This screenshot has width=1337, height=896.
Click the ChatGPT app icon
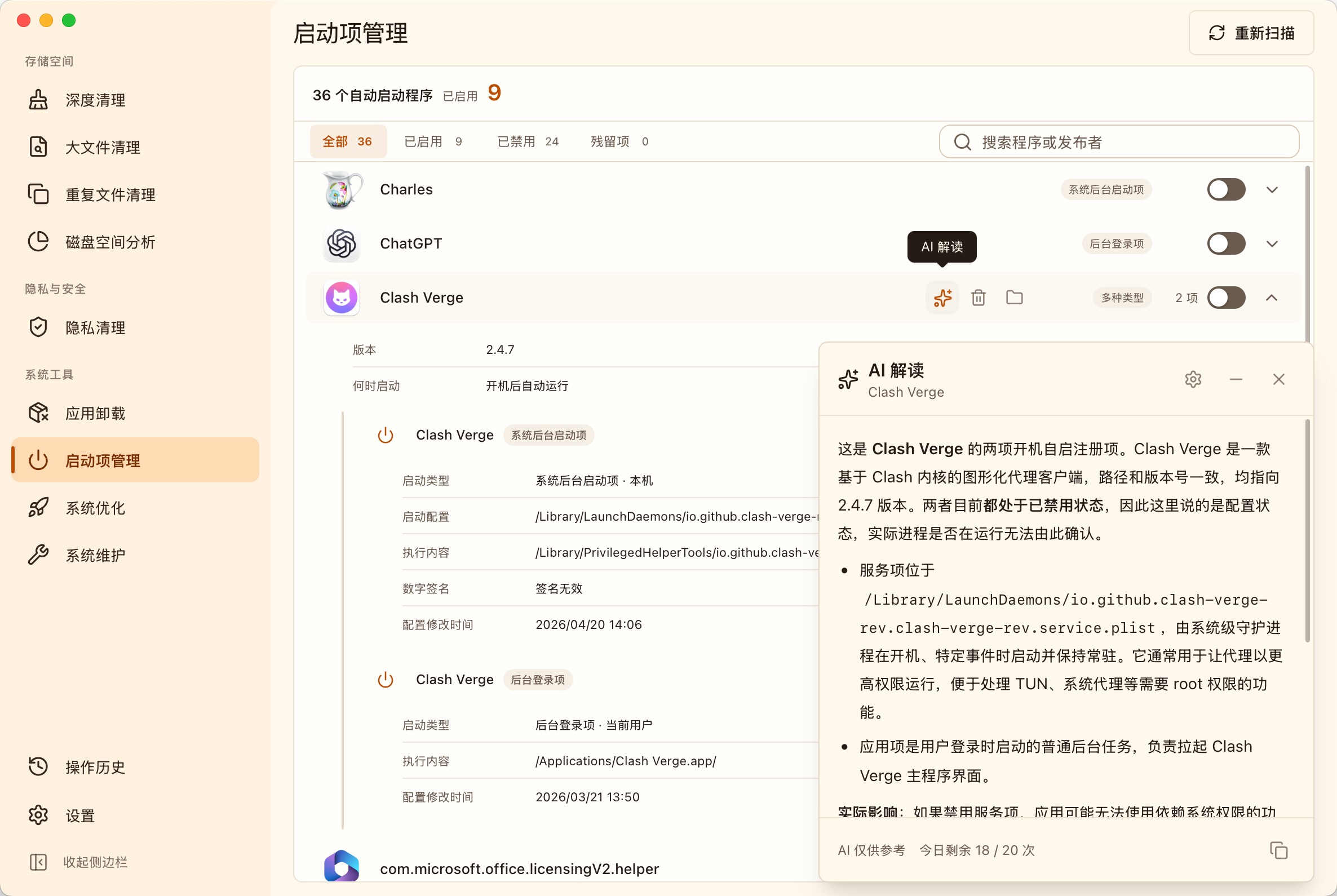(x=341, y=244)
